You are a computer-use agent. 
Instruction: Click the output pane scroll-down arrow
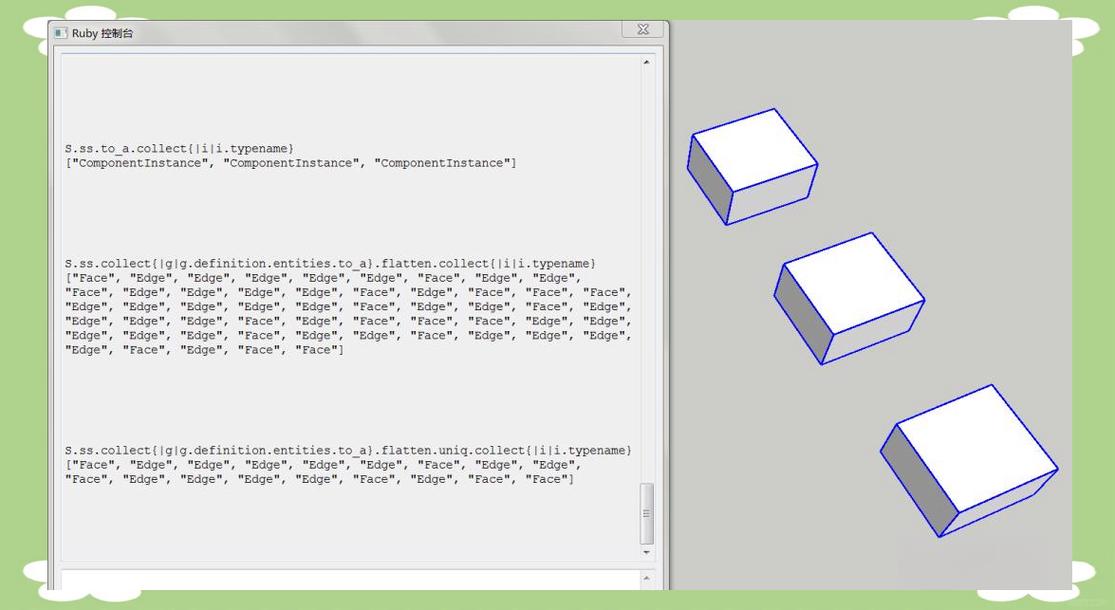[x=646, y=552]
